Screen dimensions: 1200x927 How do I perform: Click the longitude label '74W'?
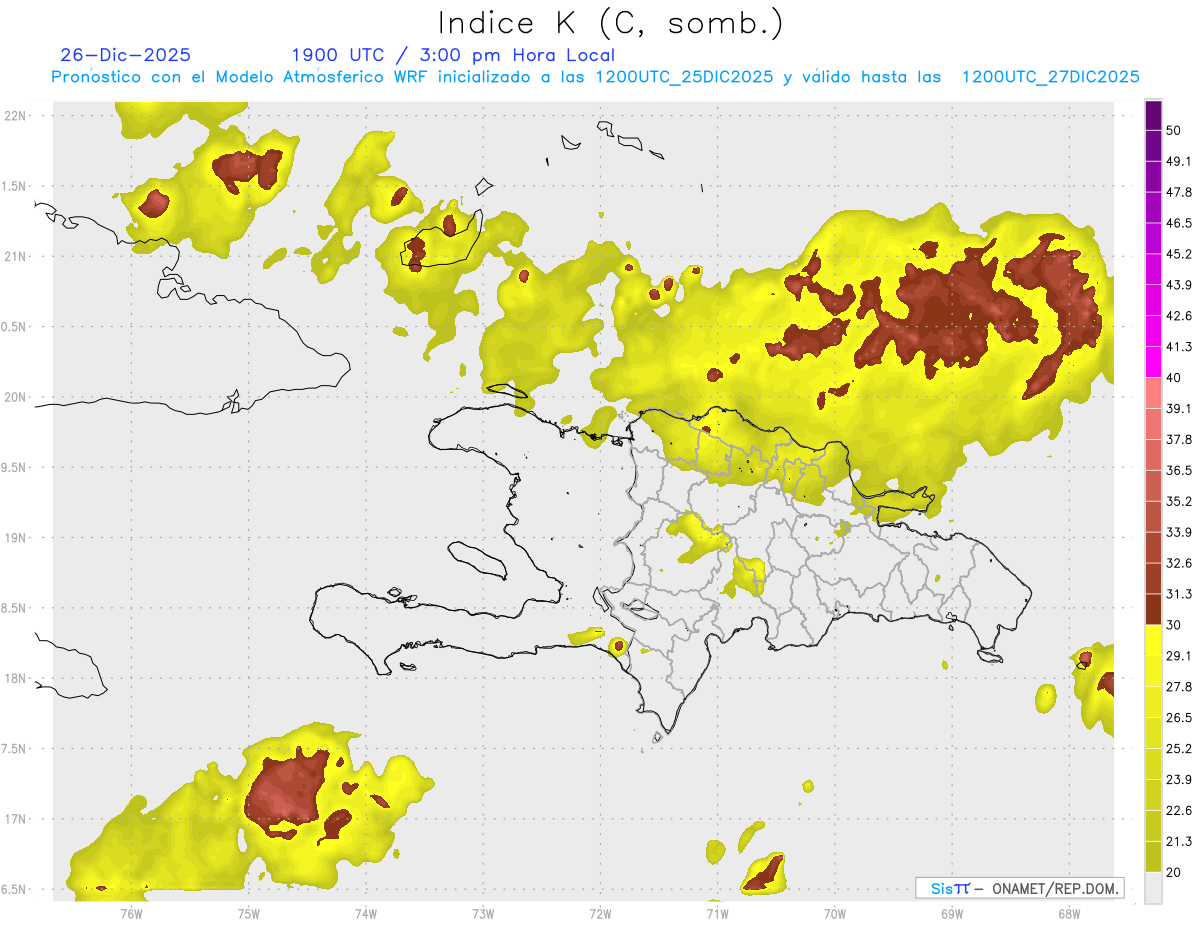click(x=365, y=913)
